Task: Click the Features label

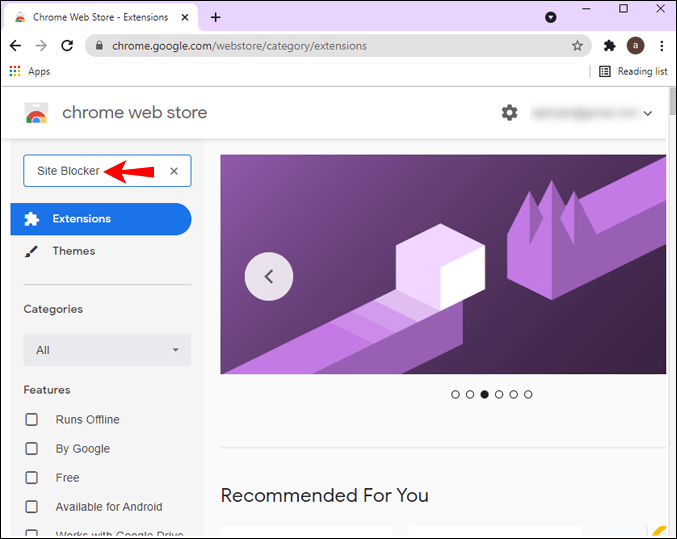Action: tap(47, 390)
